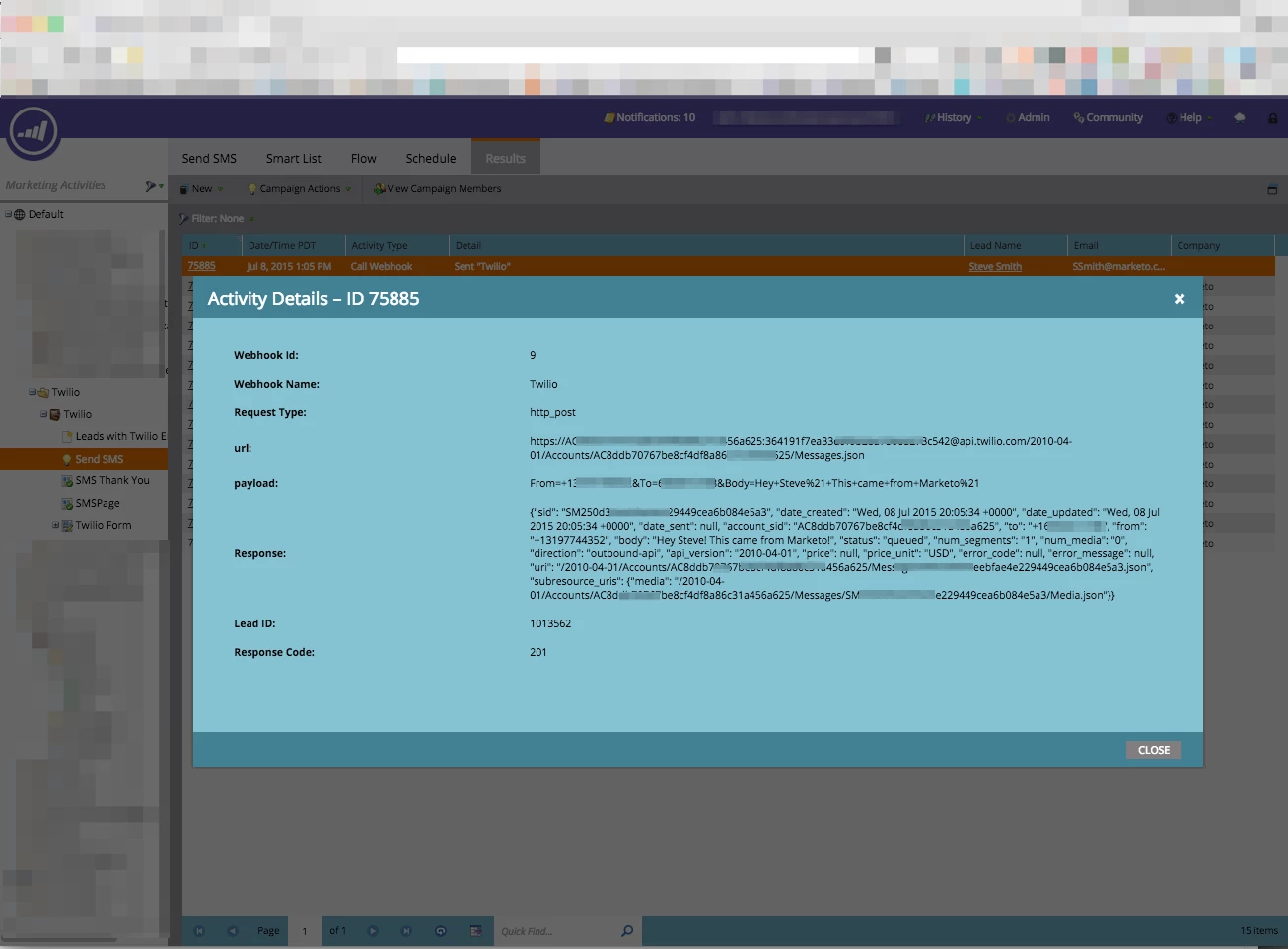Go to previous page icon

coord(233,931)
